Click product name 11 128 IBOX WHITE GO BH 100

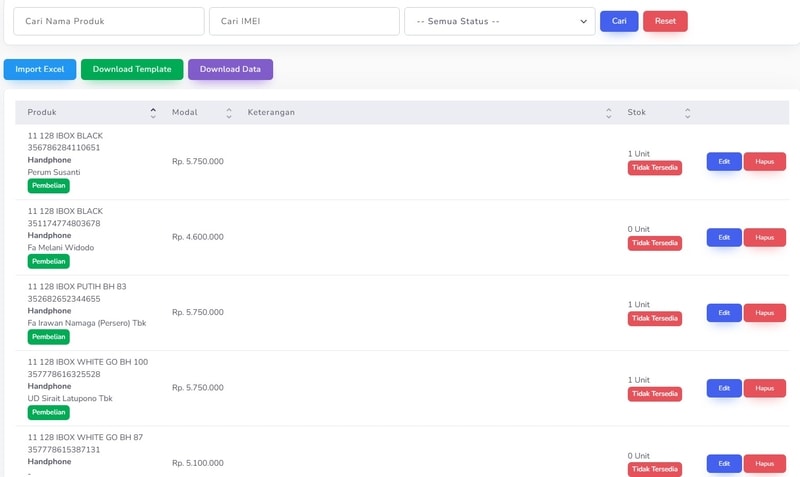point(88,362)
